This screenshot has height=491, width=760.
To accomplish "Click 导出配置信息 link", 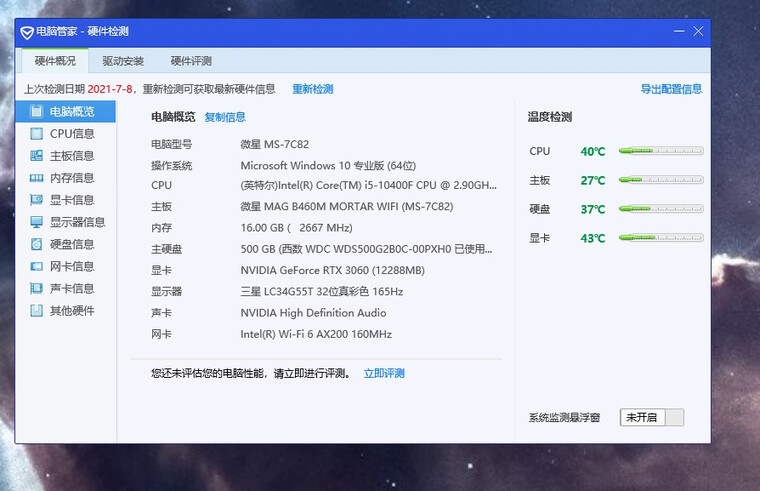I will click(x=671, y=89).
